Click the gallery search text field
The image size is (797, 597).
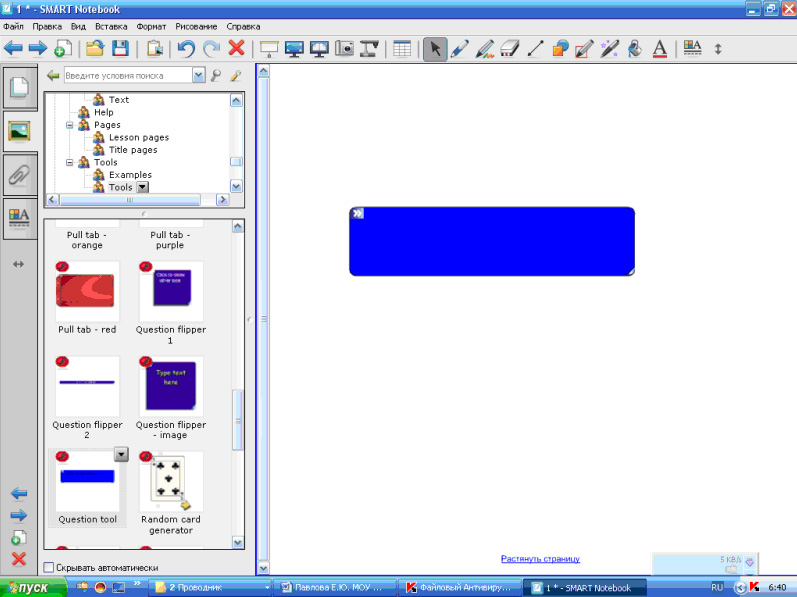[x=126, y=75]
